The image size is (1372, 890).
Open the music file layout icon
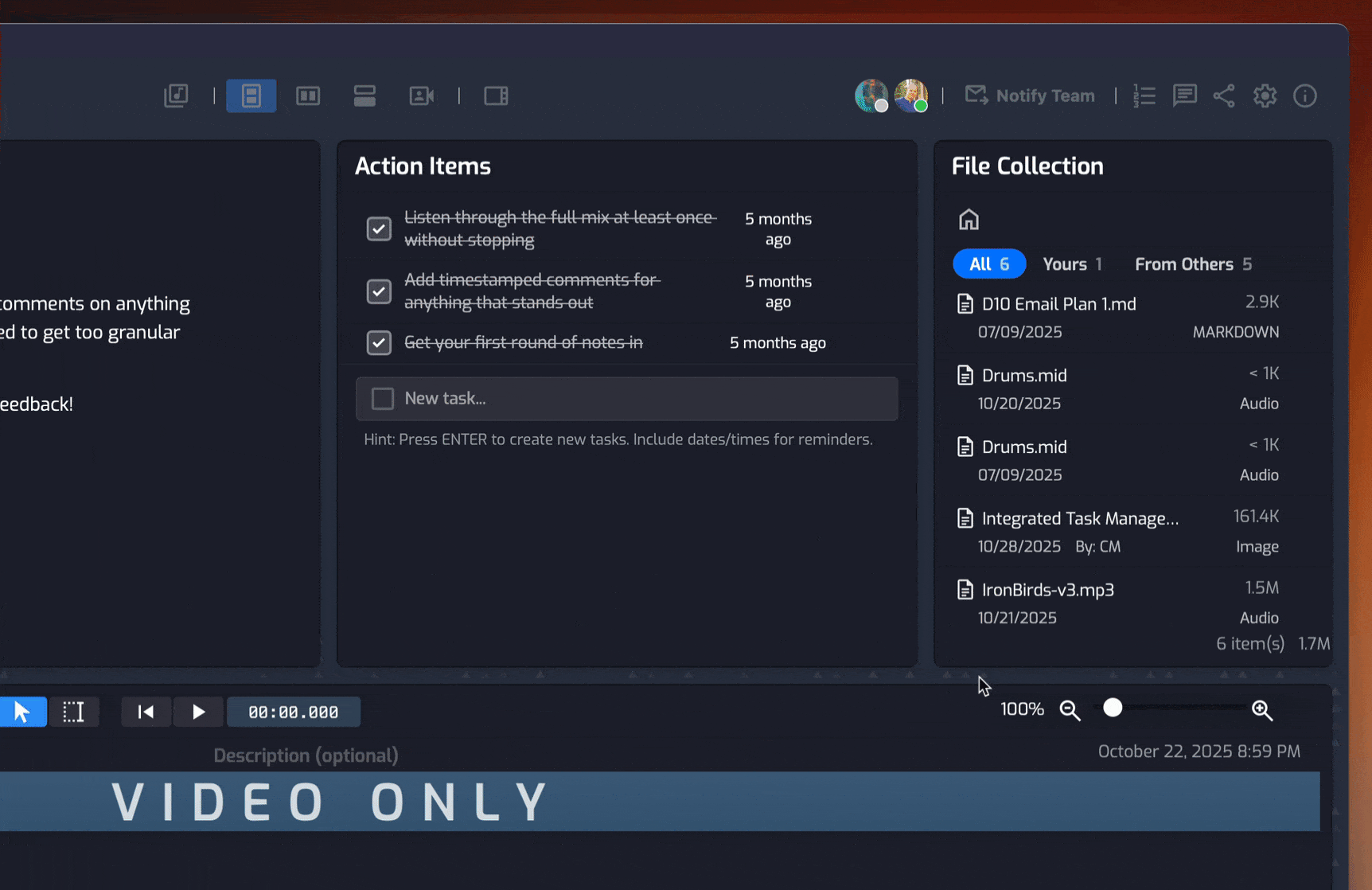click(176, 96)
